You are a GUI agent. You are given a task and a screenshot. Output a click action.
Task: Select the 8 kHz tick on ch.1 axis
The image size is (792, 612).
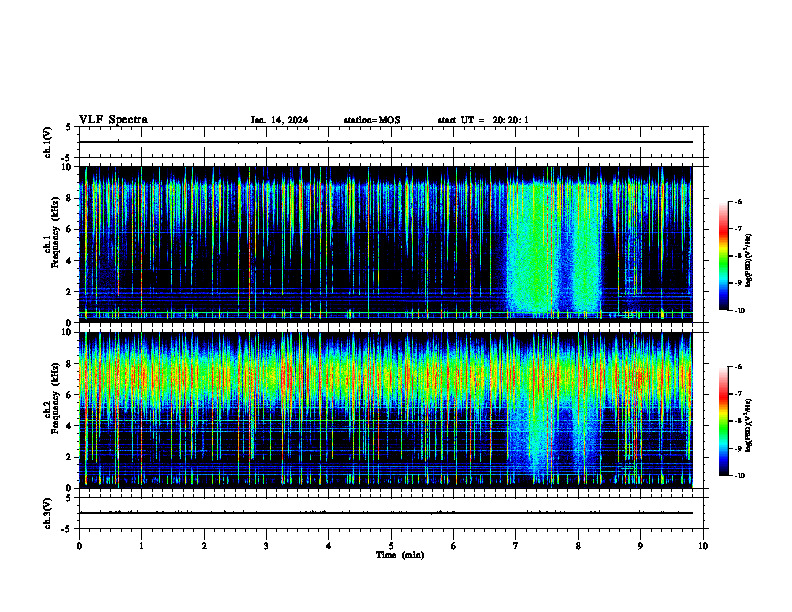pyautogui.click(x=70, y=198)
